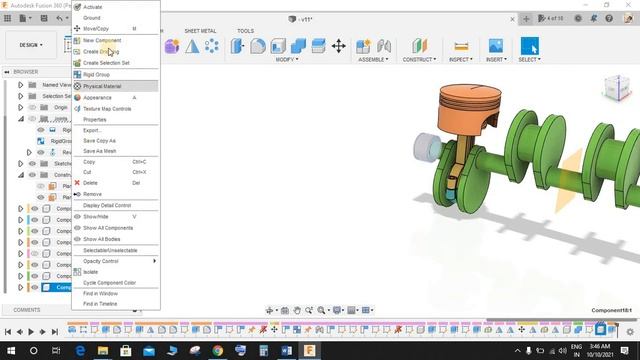Collapse the Joints folder arrow
Viewport: 640px width, 360px height.
[x=20, y=119]
